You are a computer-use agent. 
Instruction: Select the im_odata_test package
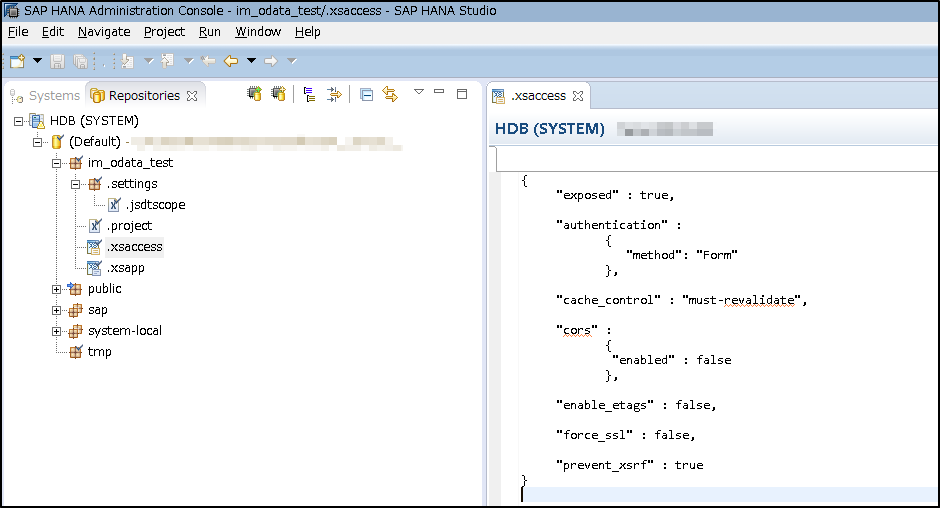point(130,163)
